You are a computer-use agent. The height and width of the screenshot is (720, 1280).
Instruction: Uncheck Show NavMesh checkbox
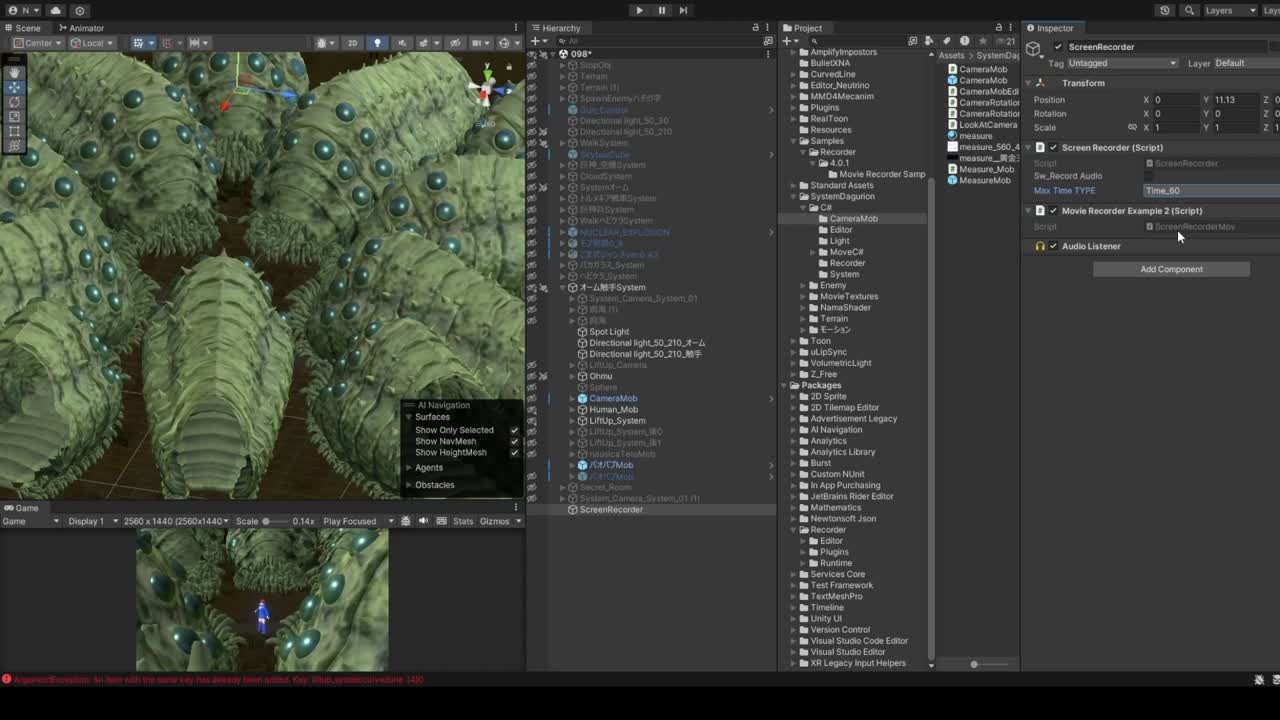[514, 441]
